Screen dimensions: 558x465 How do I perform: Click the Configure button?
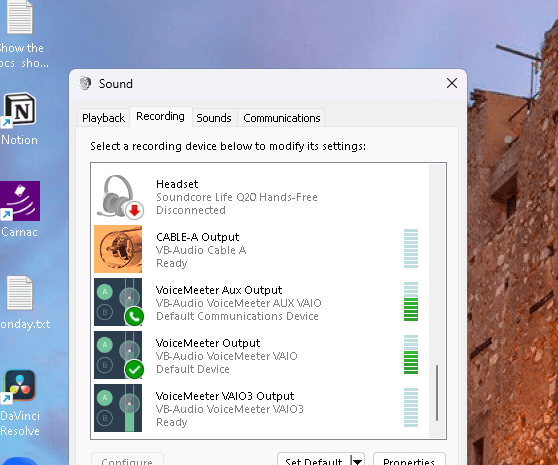click(x=127, y=460)
